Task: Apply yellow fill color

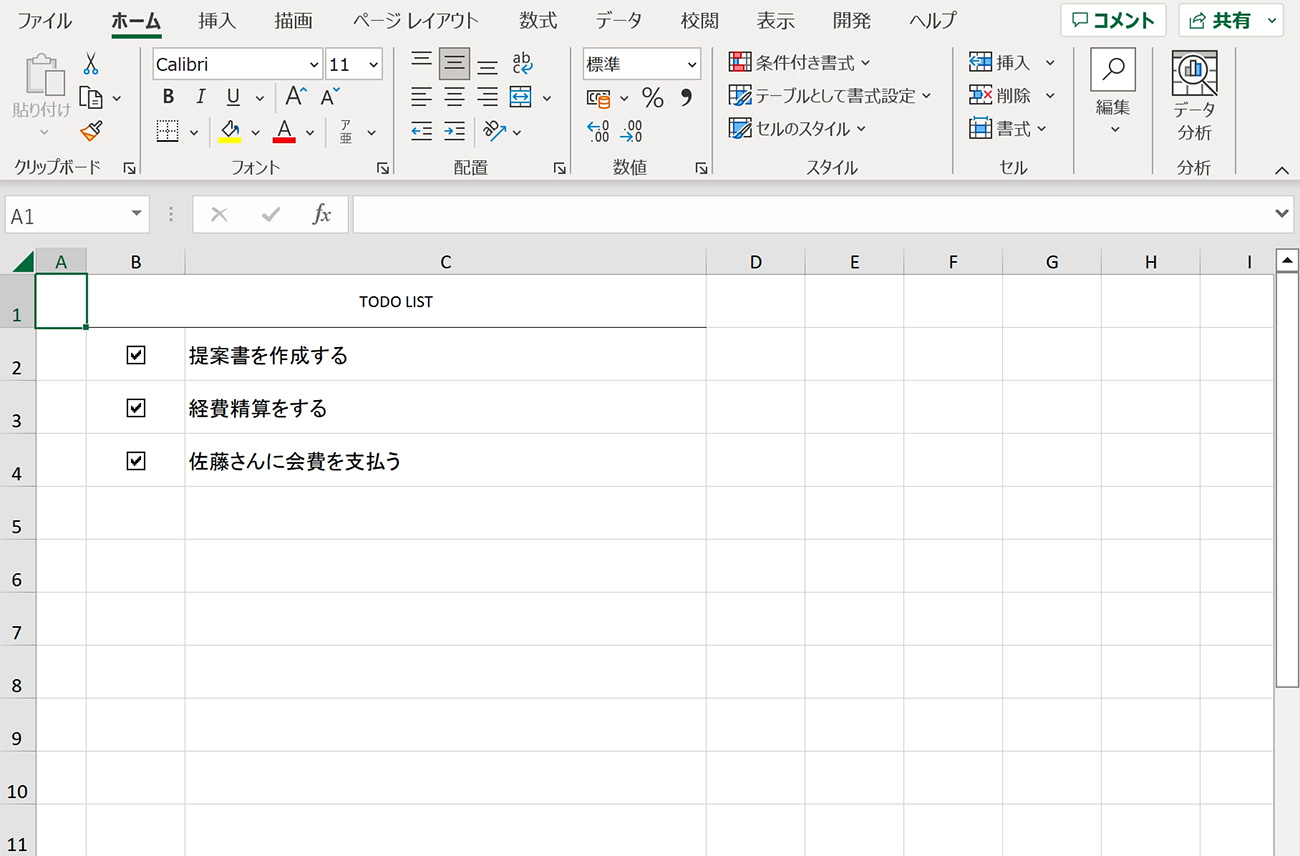Action: coord(230,131)
